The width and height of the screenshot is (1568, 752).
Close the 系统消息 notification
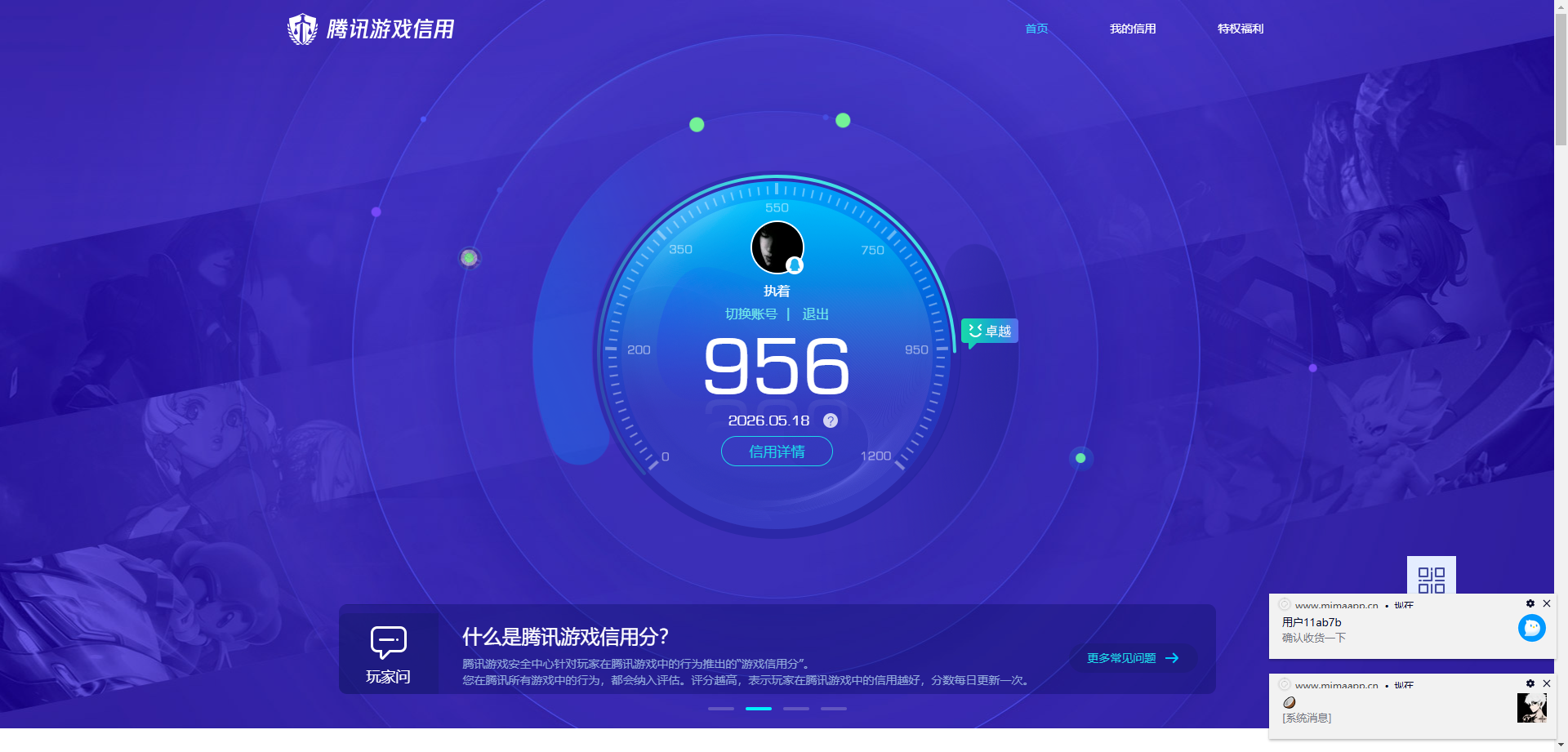(1547, 683)
